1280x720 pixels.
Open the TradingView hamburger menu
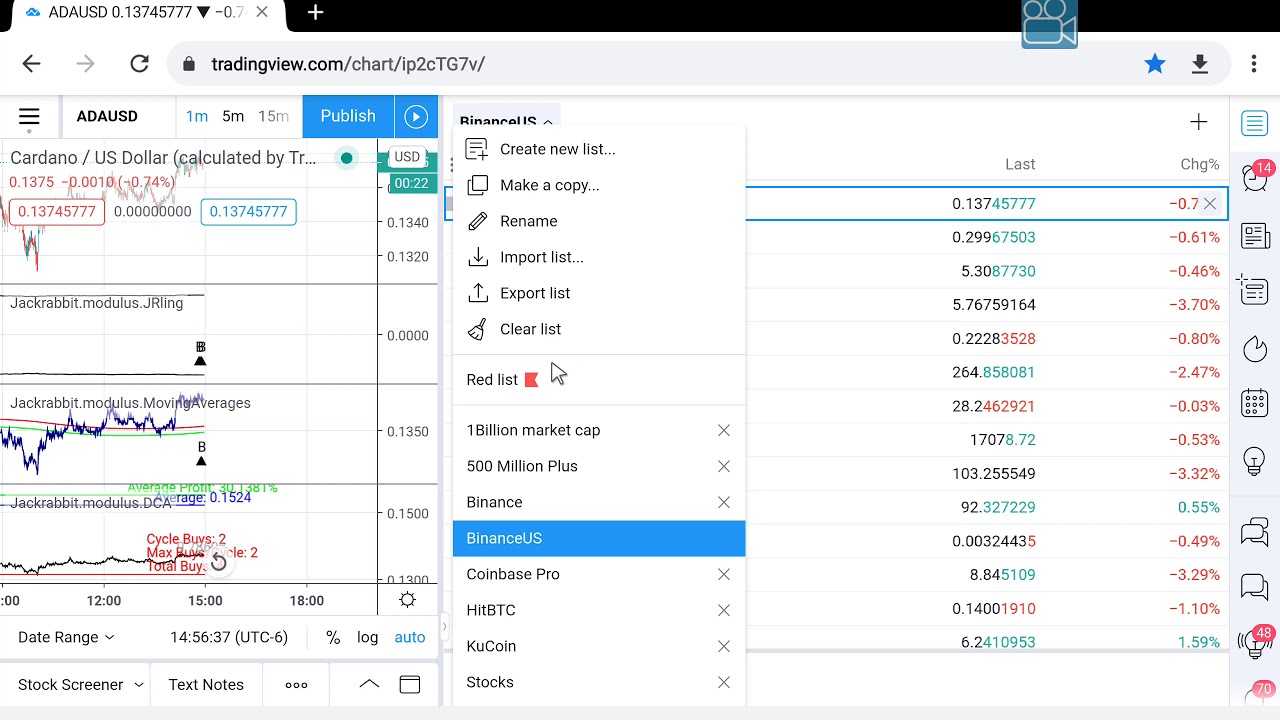point(29,117)
